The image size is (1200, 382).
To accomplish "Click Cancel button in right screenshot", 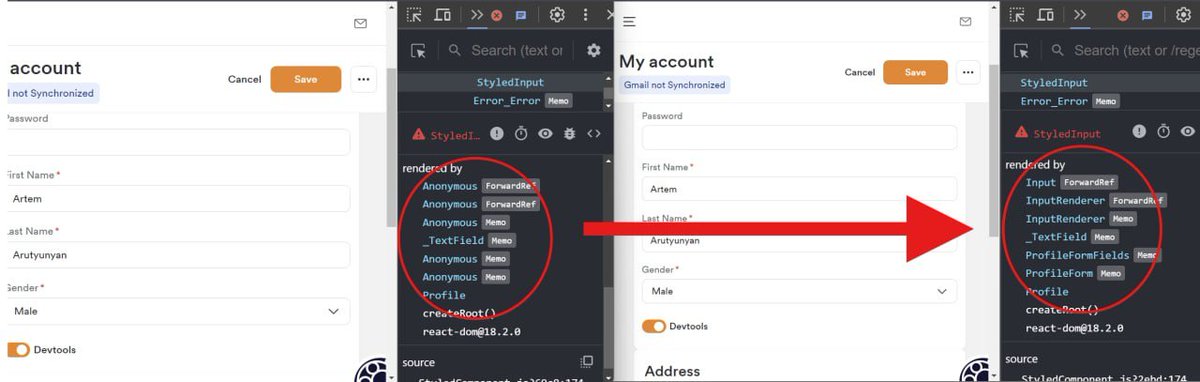I will click(860, 72).
